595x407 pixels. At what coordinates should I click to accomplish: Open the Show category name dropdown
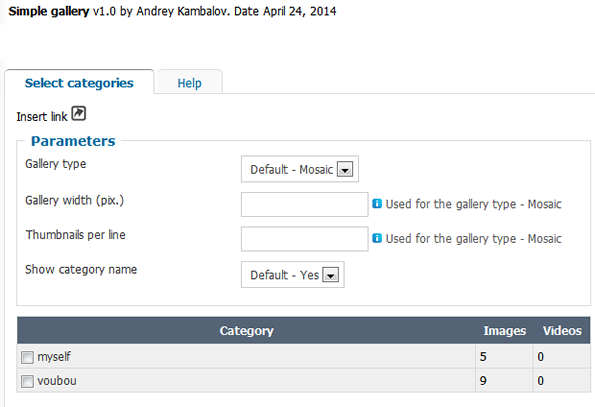[x=293, y=275]
